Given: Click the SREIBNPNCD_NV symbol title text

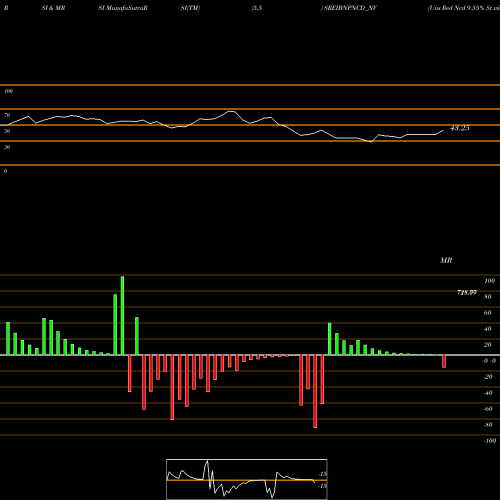Looking at the screenshot, I should (x=350, y=8).
